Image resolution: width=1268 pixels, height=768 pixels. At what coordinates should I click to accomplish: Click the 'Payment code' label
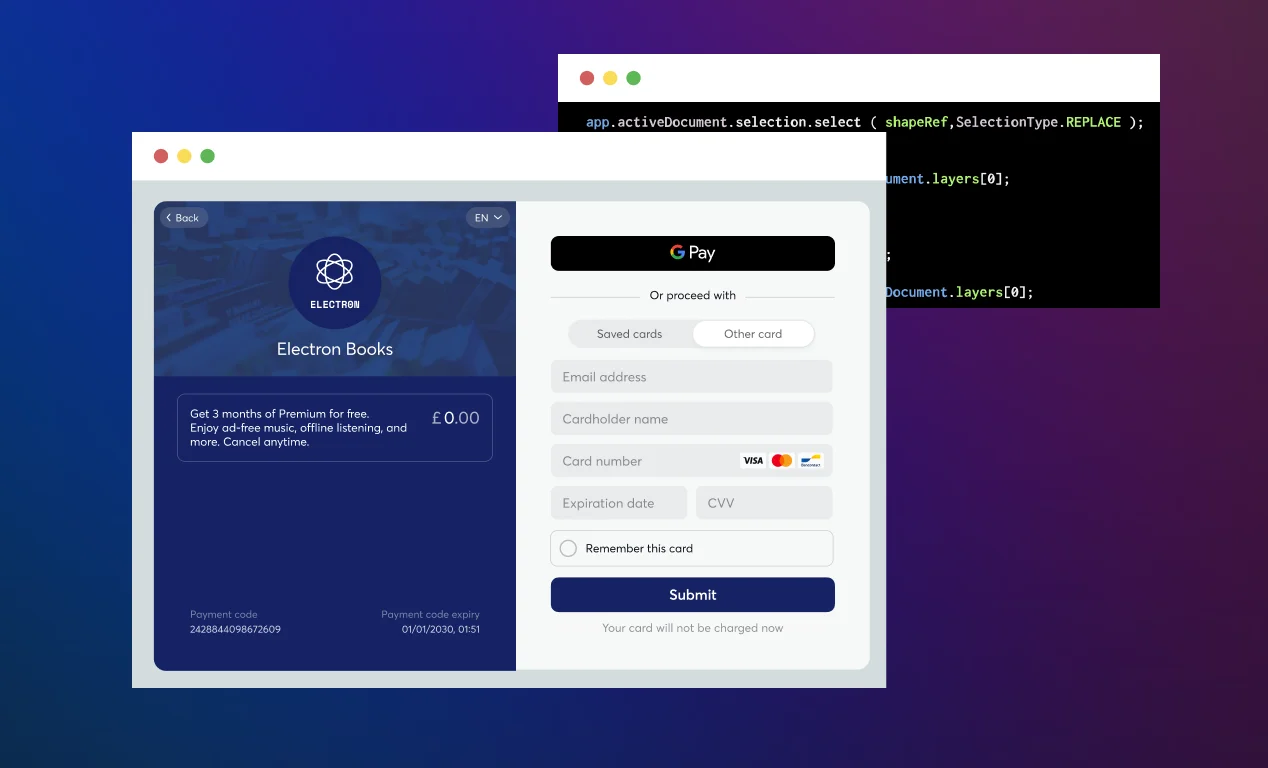click(x=224, y=614)
